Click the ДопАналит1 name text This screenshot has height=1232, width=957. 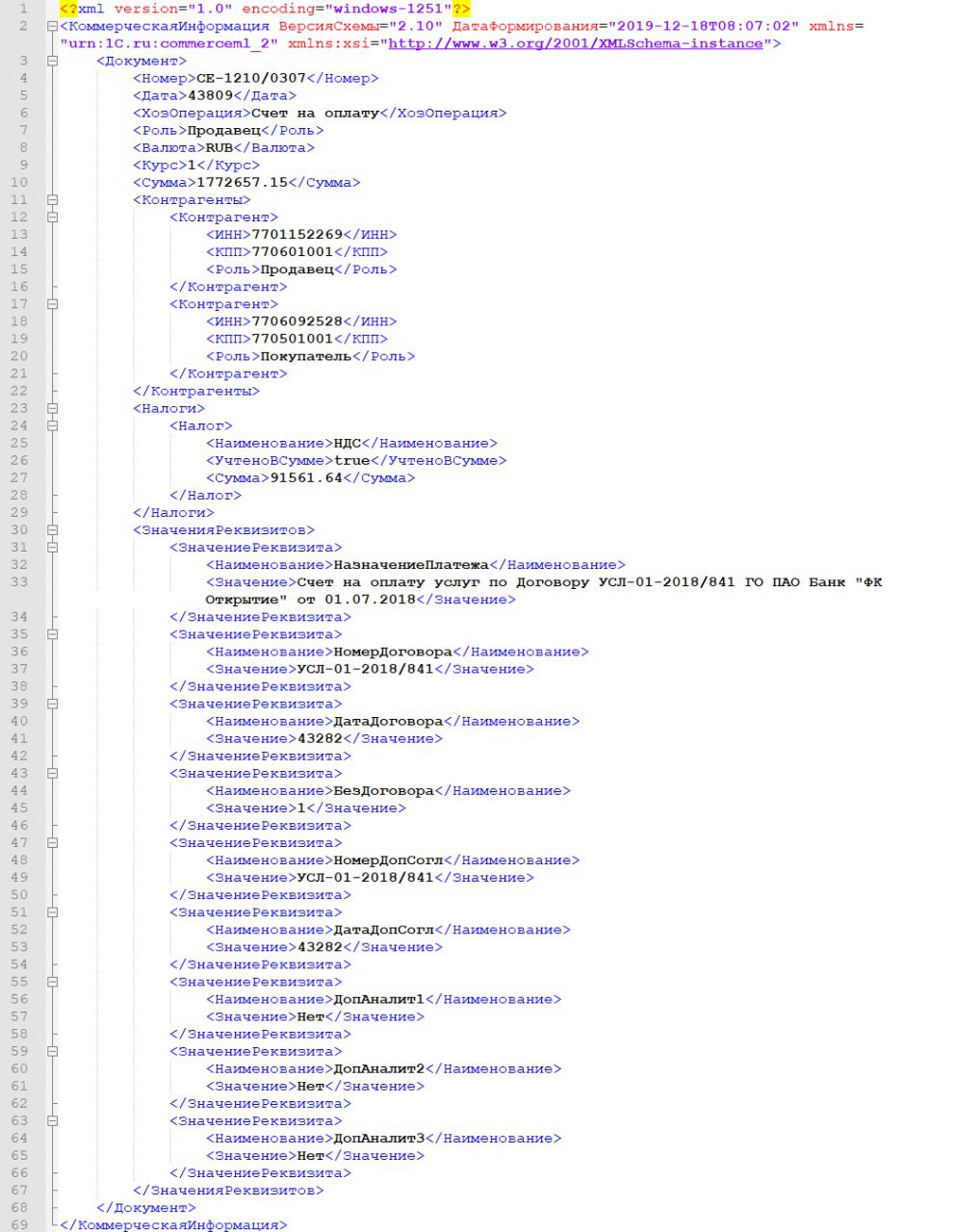(x=378, y=999)
